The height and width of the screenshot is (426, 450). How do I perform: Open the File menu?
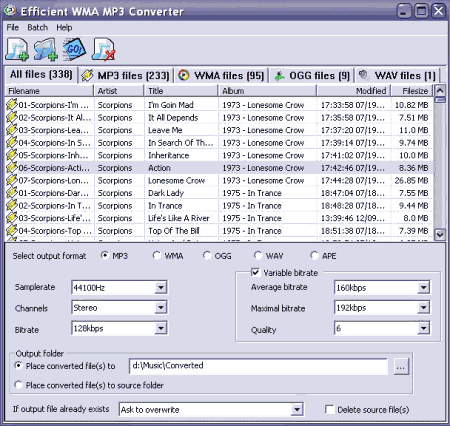tap(13, 27)
